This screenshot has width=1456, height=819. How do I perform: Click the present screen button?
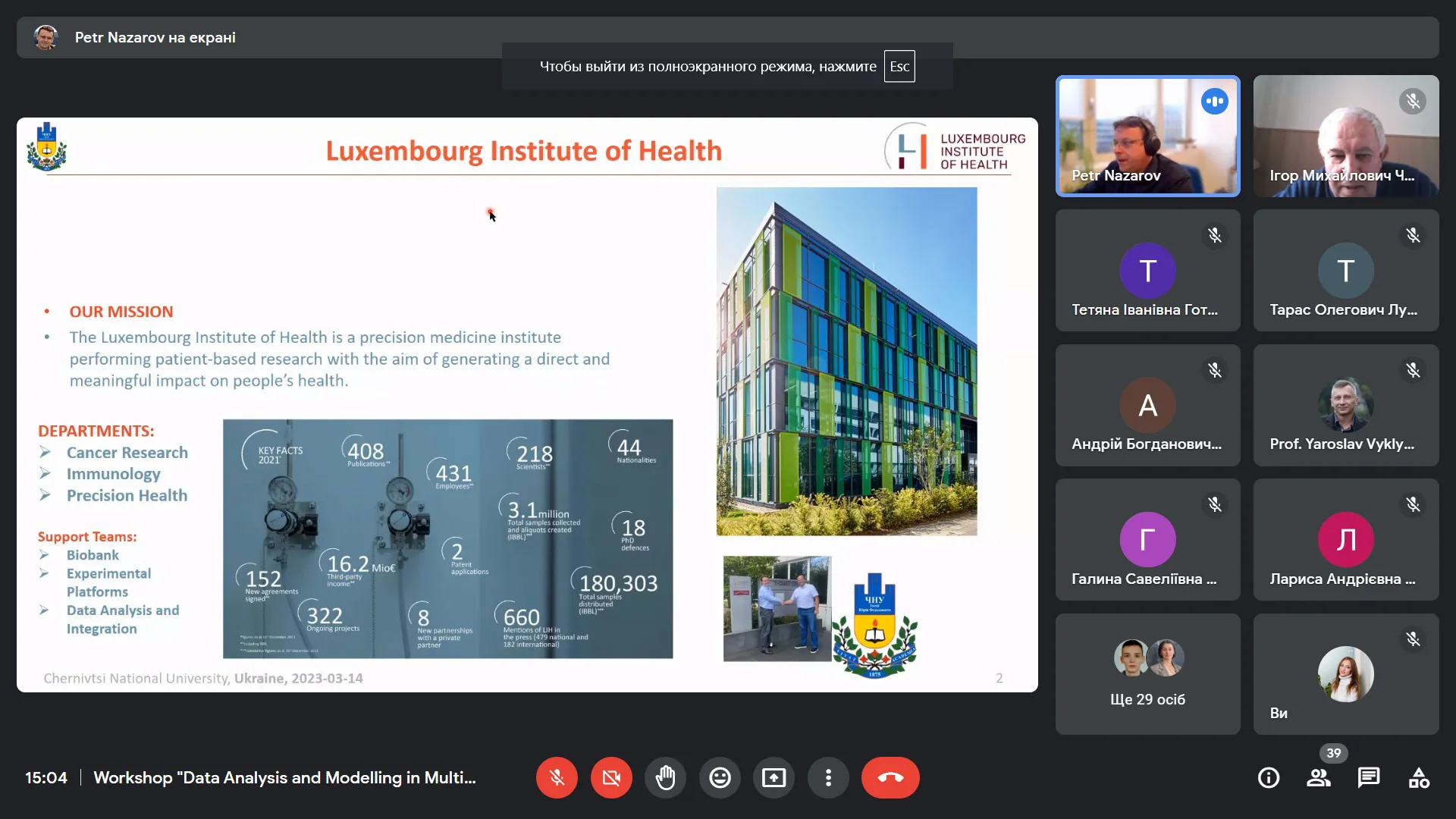coord(773,777)
